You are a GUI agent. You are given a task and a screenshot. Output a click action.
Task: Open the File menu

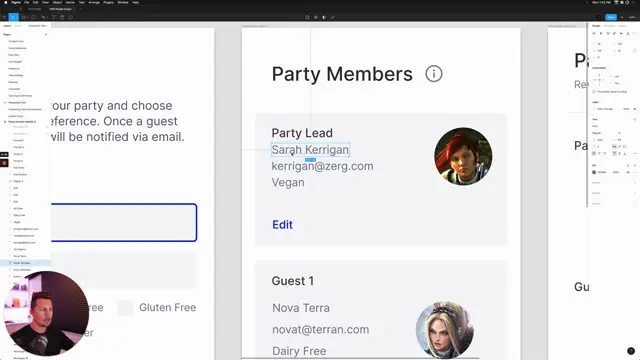pyautogui.click(x=27, y=2)
